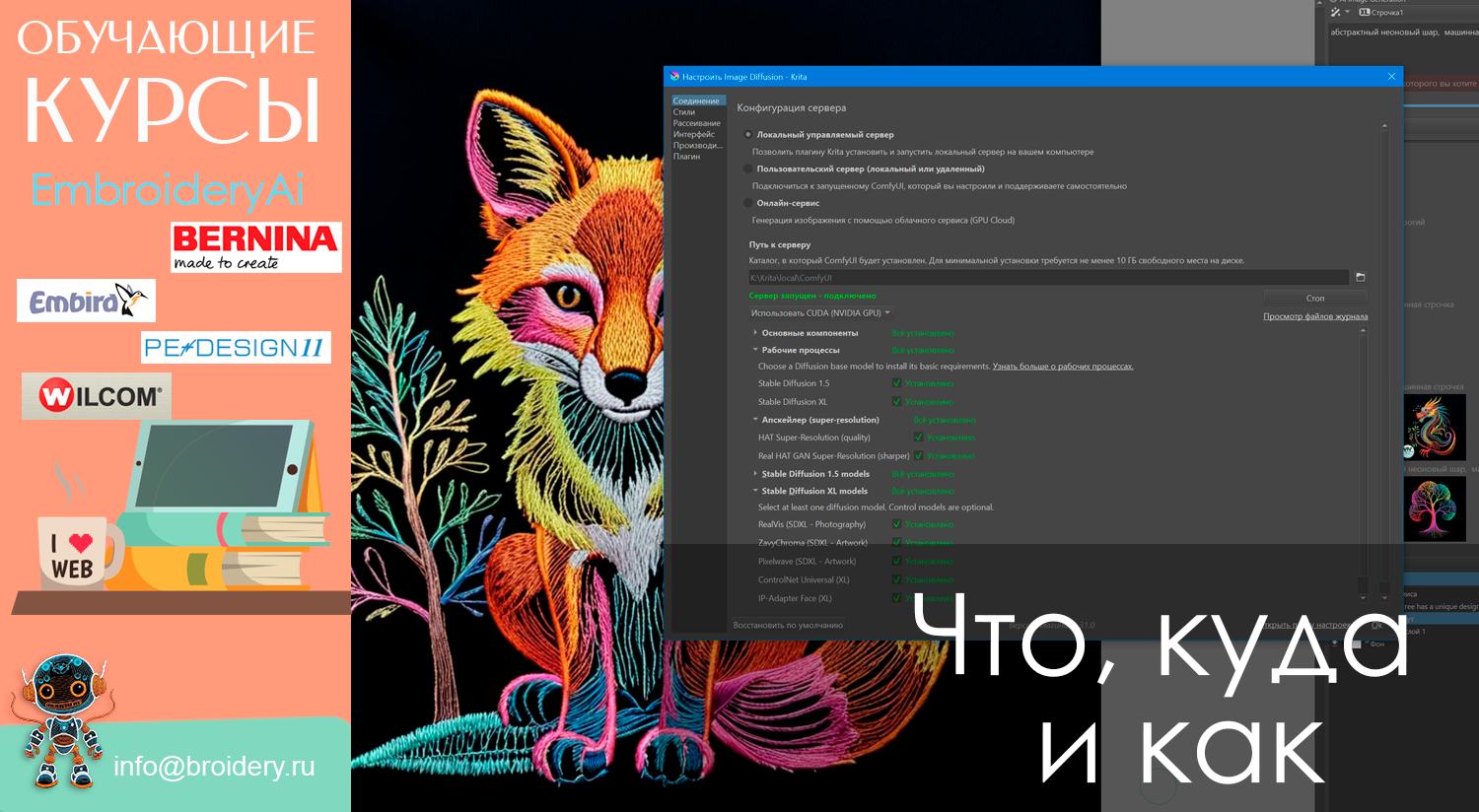Click the green Сервер запущен - подключено status
This screenshot has width=1479, height=812.
[x=811, y=296]
